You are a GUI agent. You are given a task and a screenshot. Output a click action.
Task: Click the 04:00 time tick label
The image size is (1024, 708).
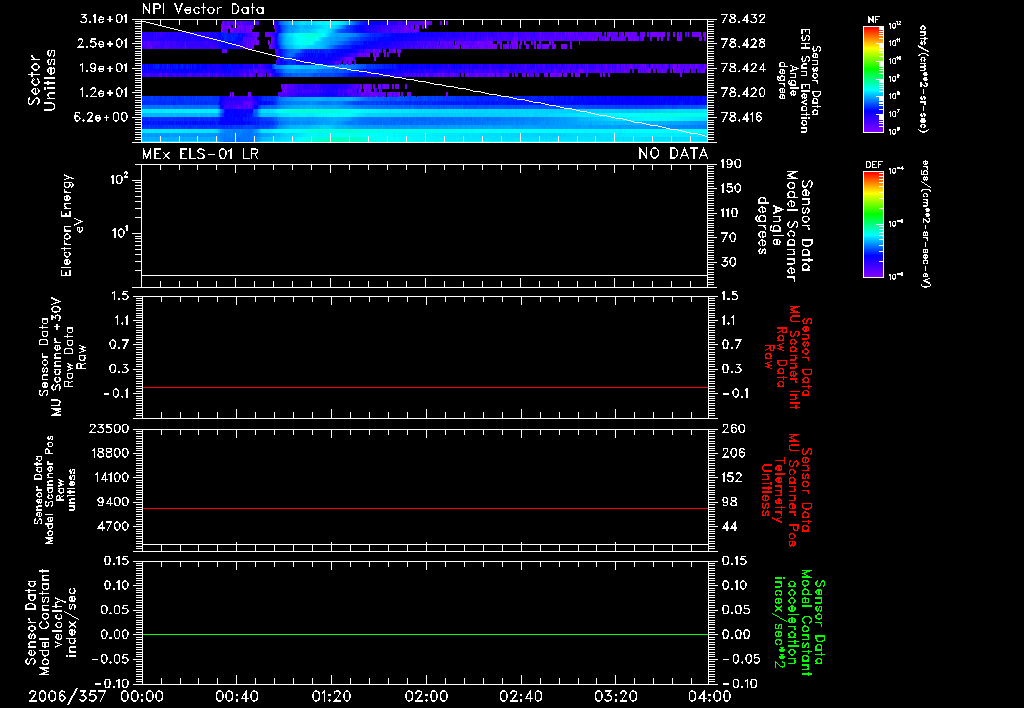coord(709,696)
